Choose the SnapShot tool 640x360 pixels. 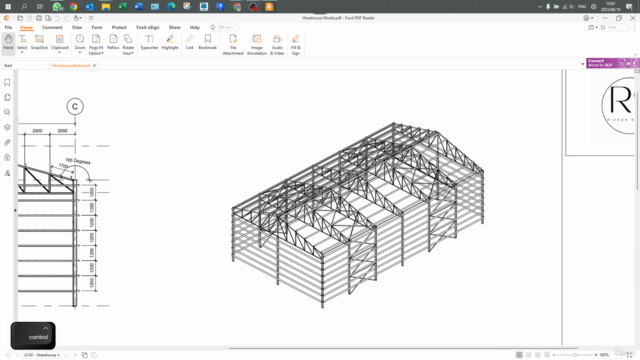[39, 42]
